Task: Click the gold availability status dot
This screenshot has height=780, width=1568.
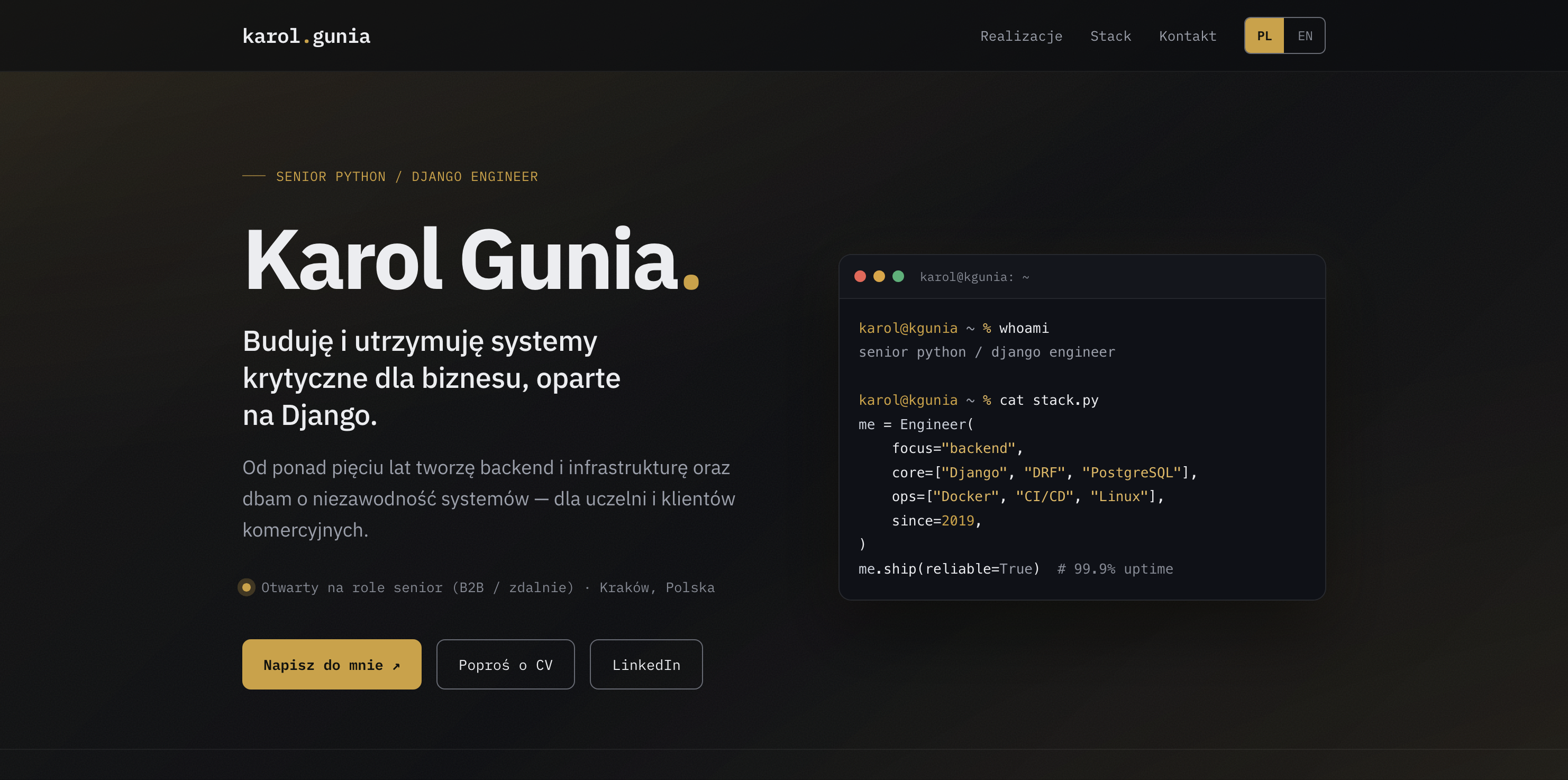Action: click(x=247, y=587)
